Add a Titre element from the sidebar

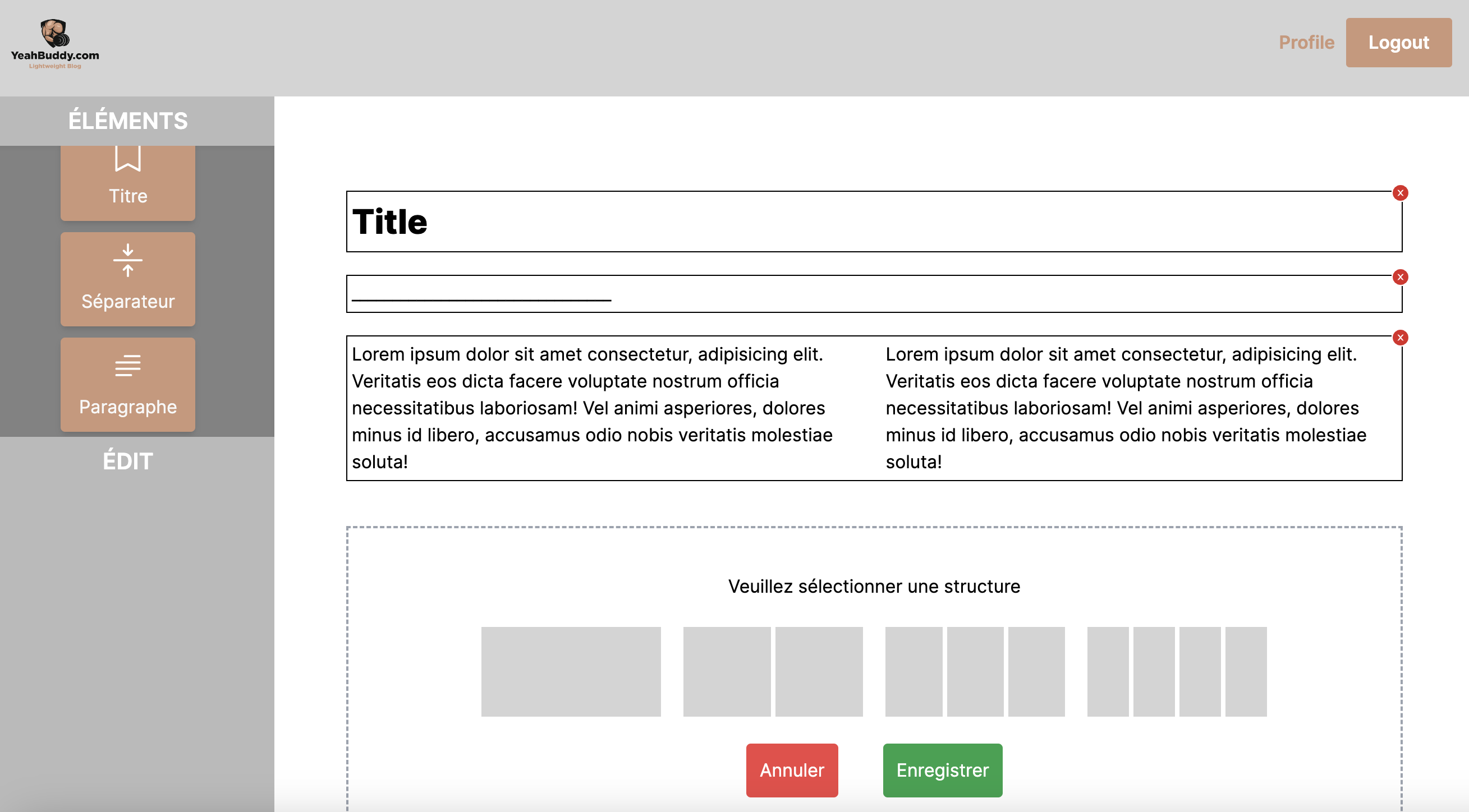tap(128, 182)
